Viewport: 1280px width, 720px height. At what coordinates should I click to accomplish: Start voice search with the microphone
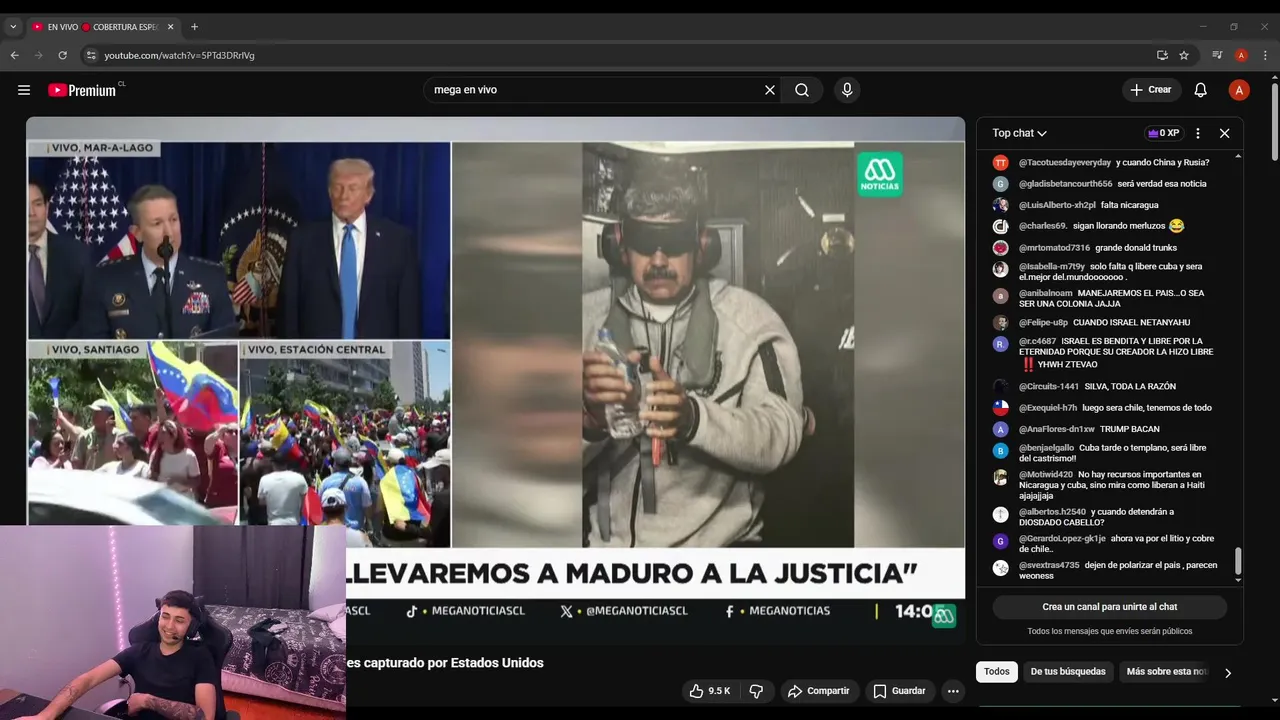[847, 90]
